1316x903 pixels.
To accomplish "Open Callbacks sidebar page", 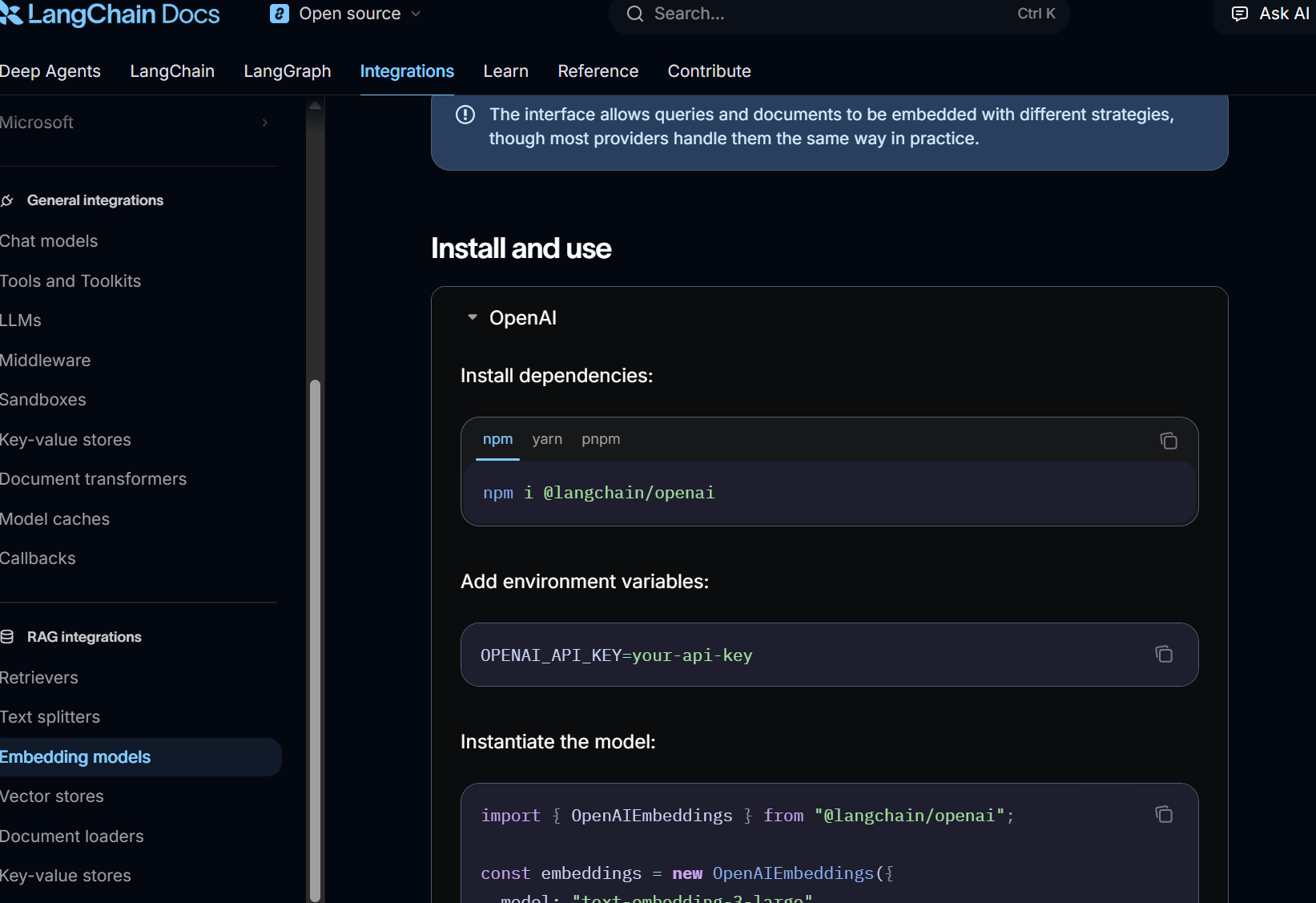I will pyautogui.click(x=38, y=558).
